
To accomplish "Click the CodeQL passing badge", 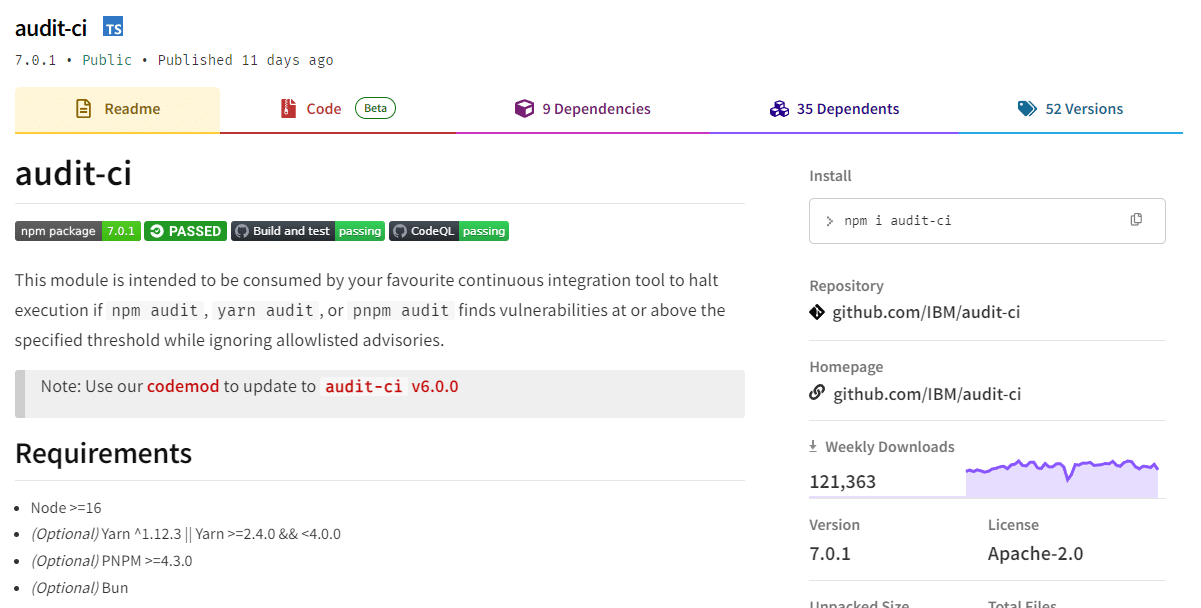I will point(450,231).
